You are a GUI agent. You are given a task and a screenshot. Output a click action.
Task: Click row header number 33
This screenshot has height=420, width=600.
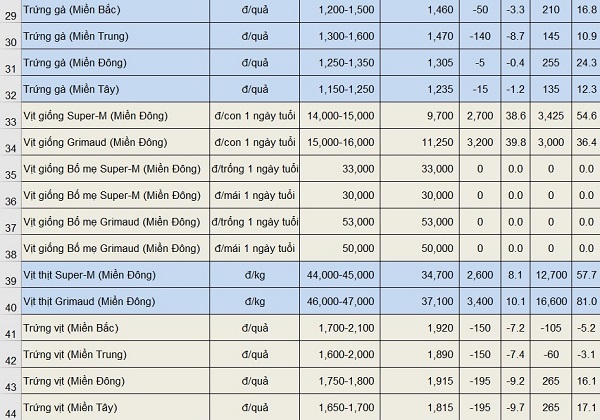10,121
